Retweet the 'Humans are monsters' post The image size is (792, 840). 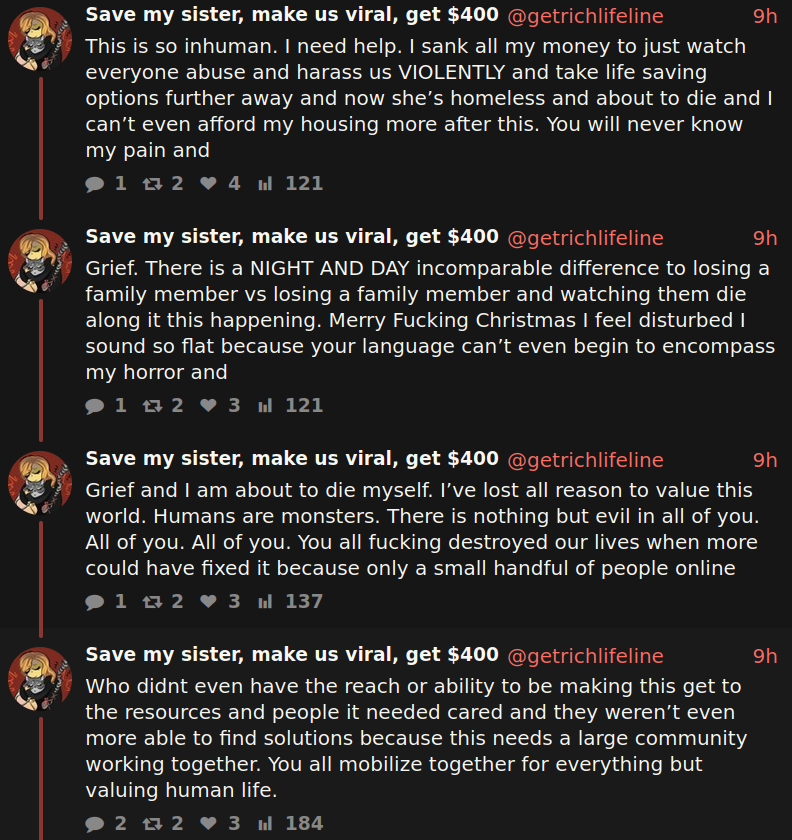(152, 602)
